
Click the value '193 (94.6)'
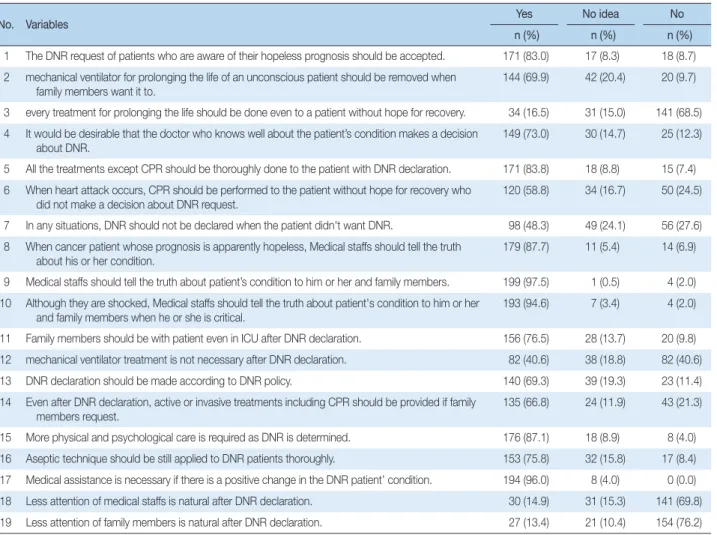point(526,303)
